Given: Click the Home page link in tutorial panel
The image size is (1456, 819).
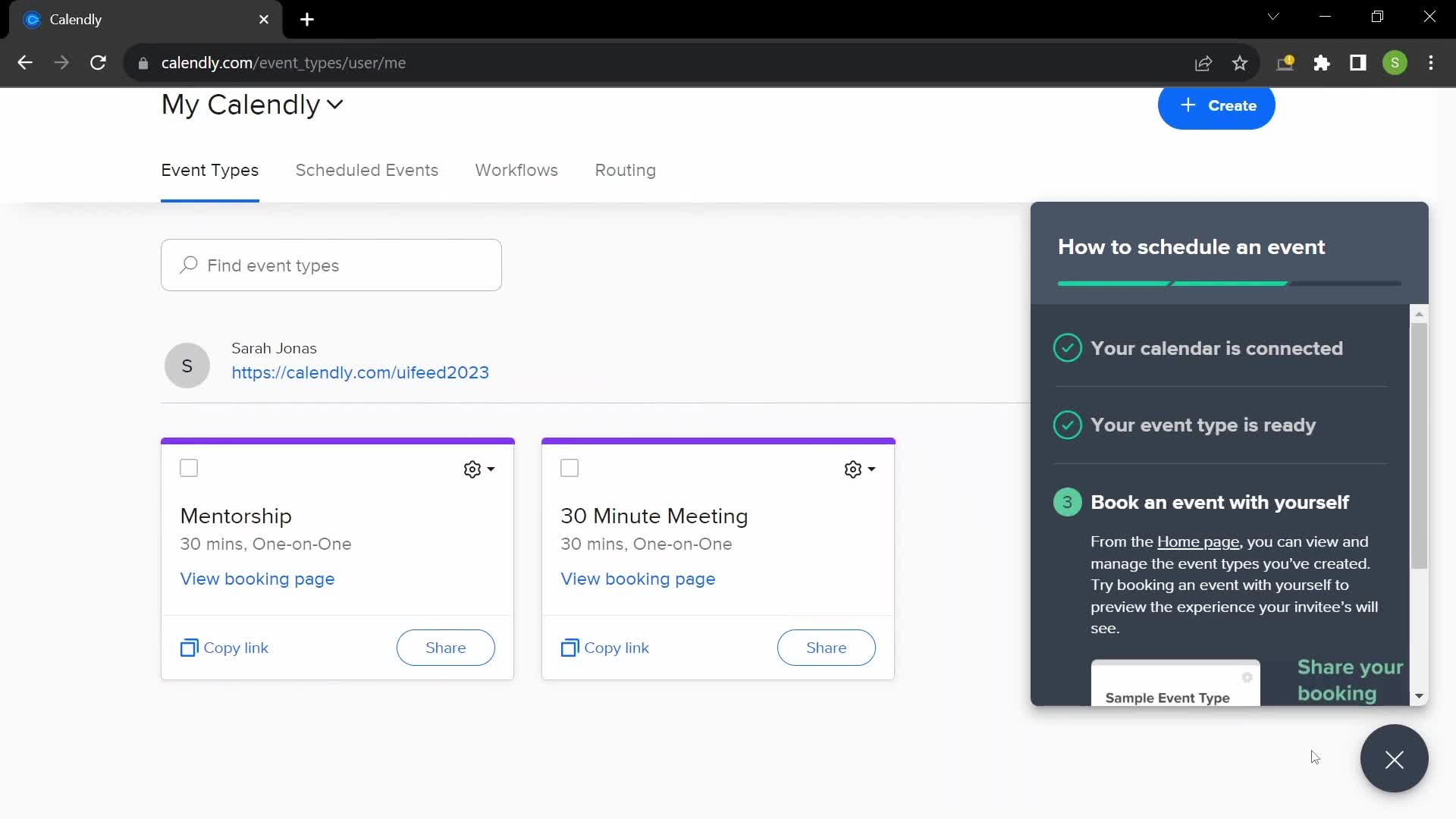Looking at the screenshot, I should point(1198,541).
